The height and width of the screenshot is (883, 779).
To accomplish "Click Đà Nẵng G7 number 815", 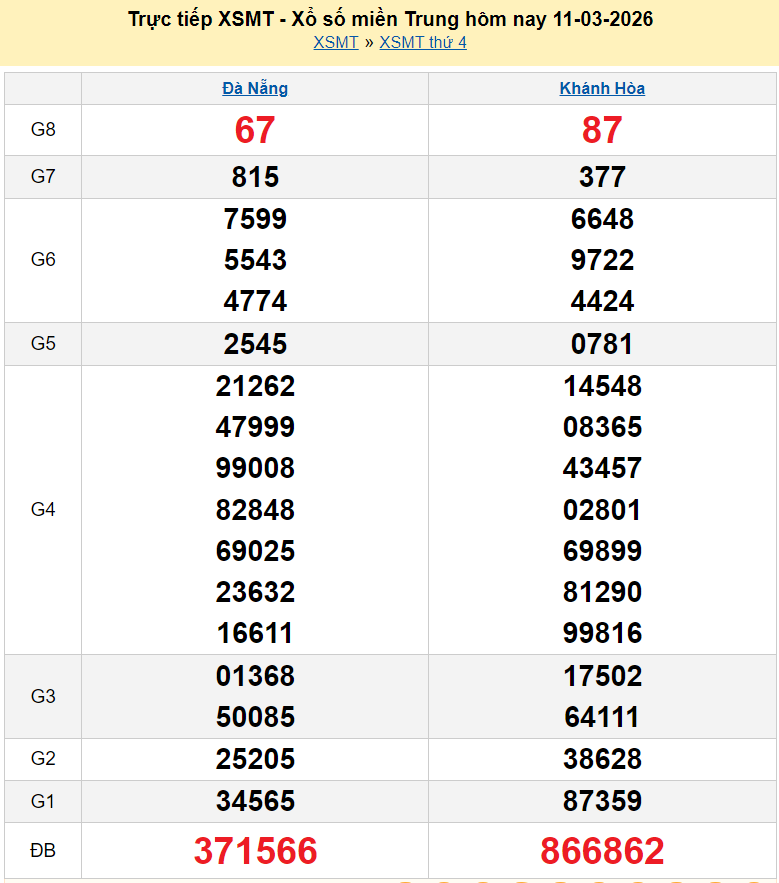I will coord(255,177).
